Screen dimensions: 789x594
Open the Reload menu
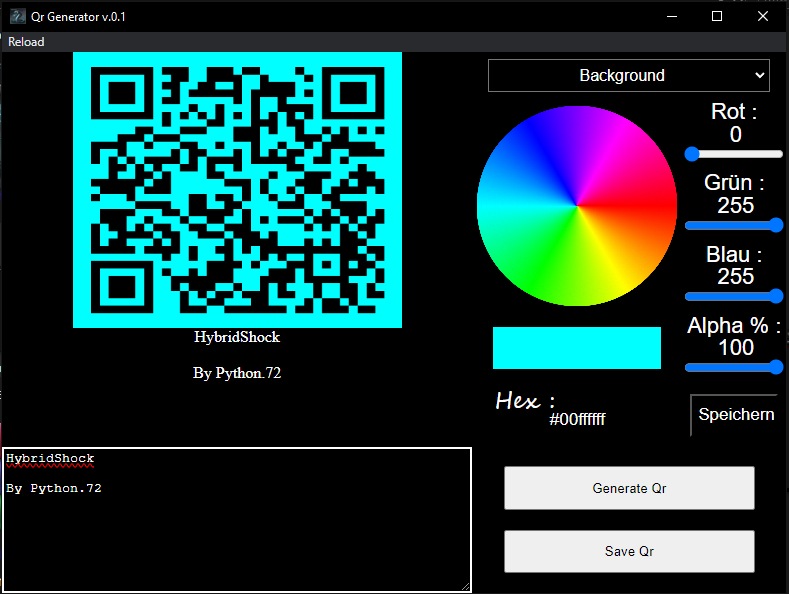click(x=26, y=42)
